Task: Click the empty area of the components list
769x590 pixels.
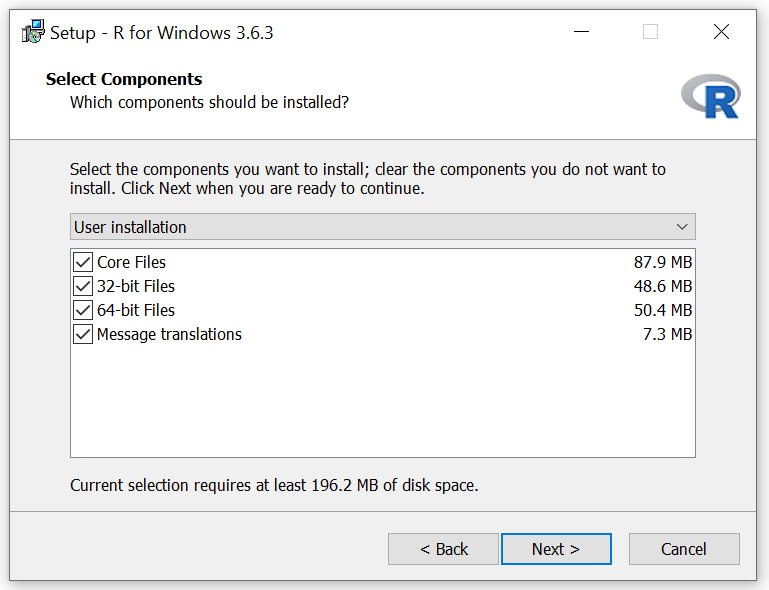Action: (383, 400)
